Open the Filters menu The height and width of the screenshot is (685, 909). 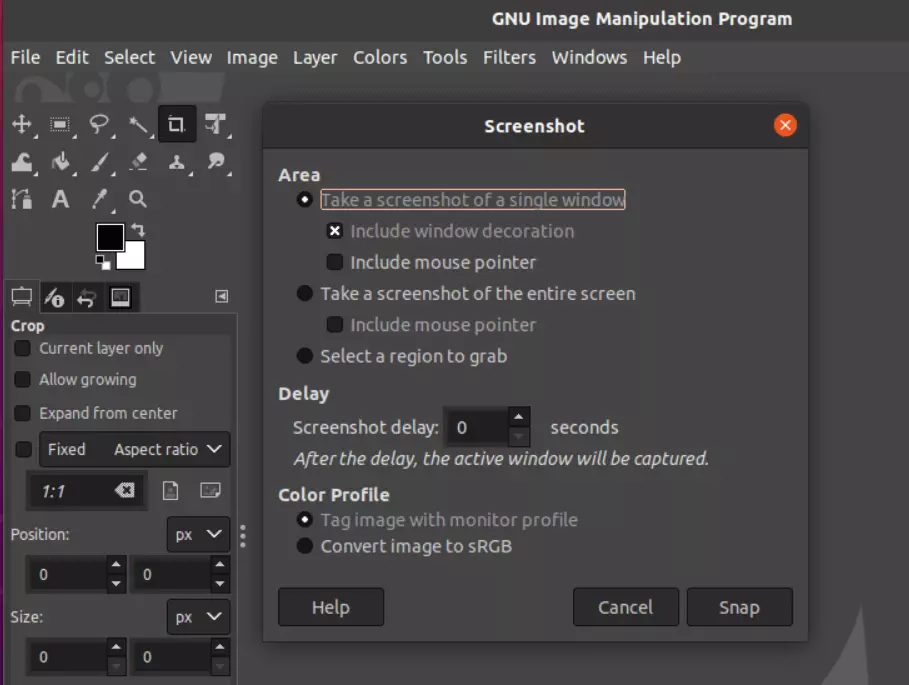point(510,57)
